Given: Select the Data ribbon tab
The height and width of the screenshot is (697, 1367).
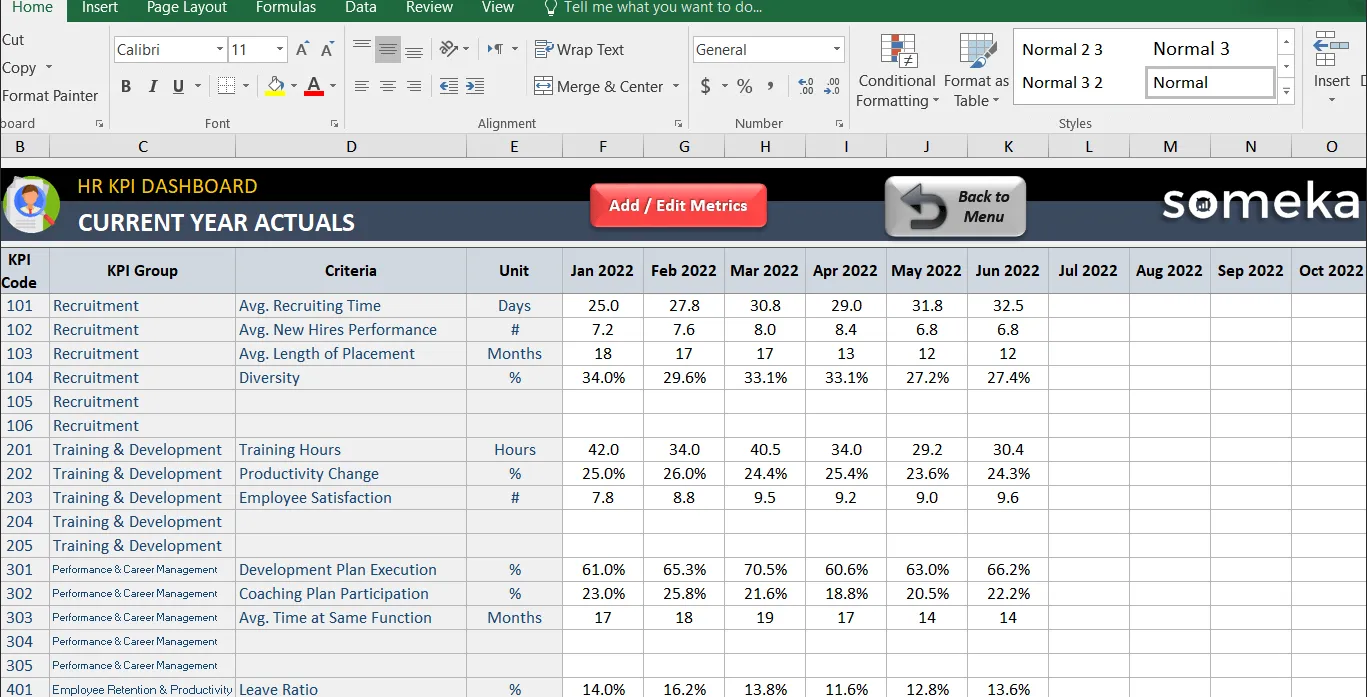Looking at the screenshot, I should tap(361, 8).
